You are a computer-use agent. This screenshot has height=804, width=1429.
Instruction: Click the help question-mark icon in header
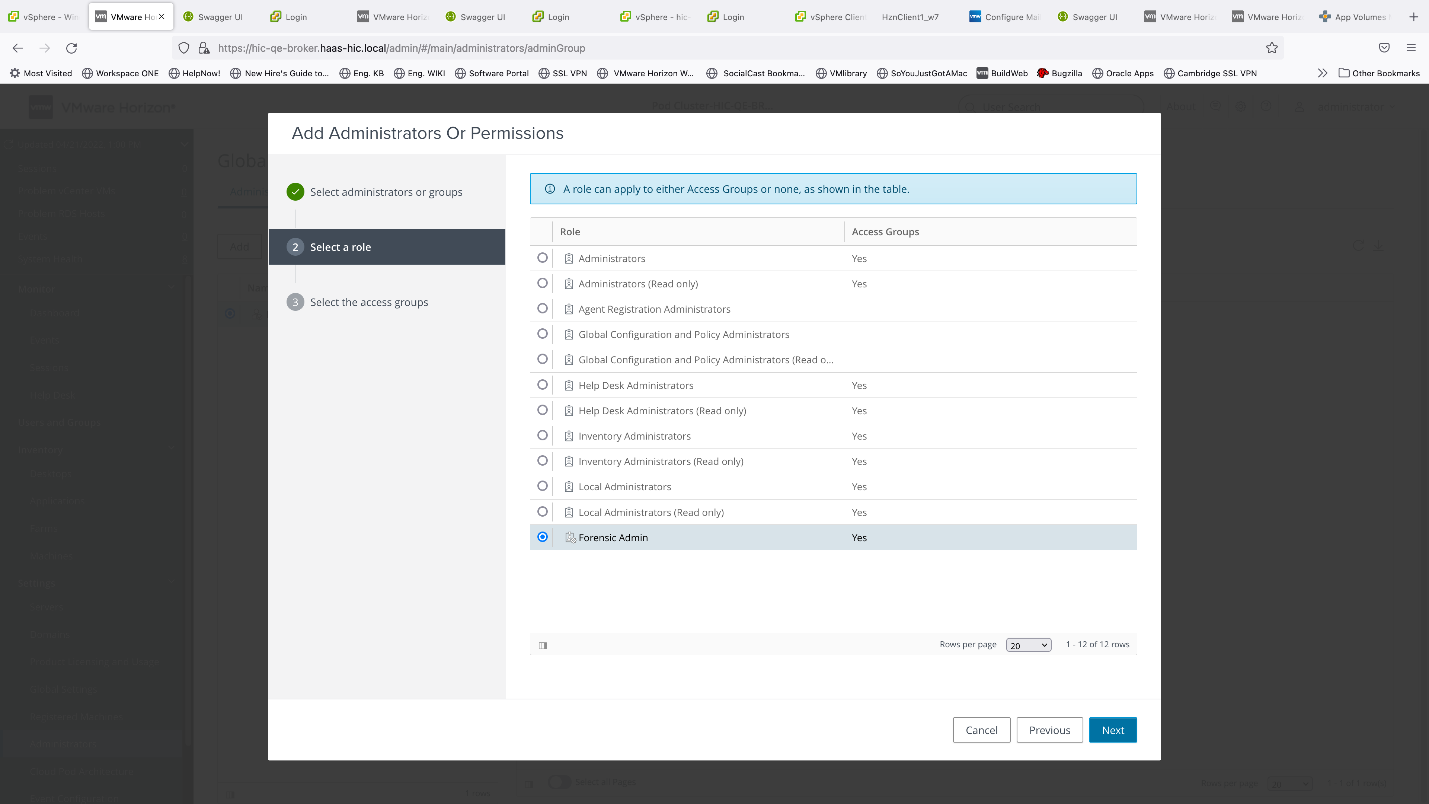point(1266,106)
